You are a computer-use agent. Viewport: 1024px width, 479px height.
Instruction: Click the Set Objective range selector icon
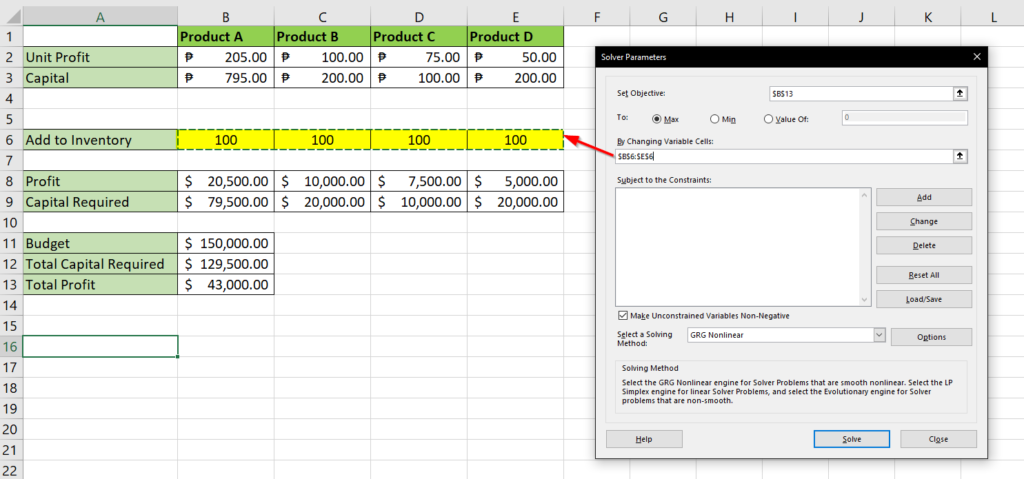[960, 93]
